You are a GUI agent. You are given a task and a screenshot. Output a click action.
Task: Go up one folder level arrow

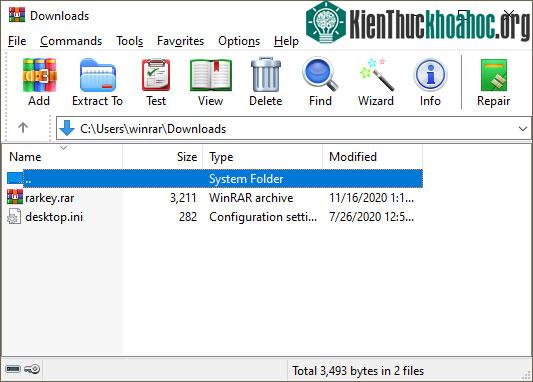[23, 128]
